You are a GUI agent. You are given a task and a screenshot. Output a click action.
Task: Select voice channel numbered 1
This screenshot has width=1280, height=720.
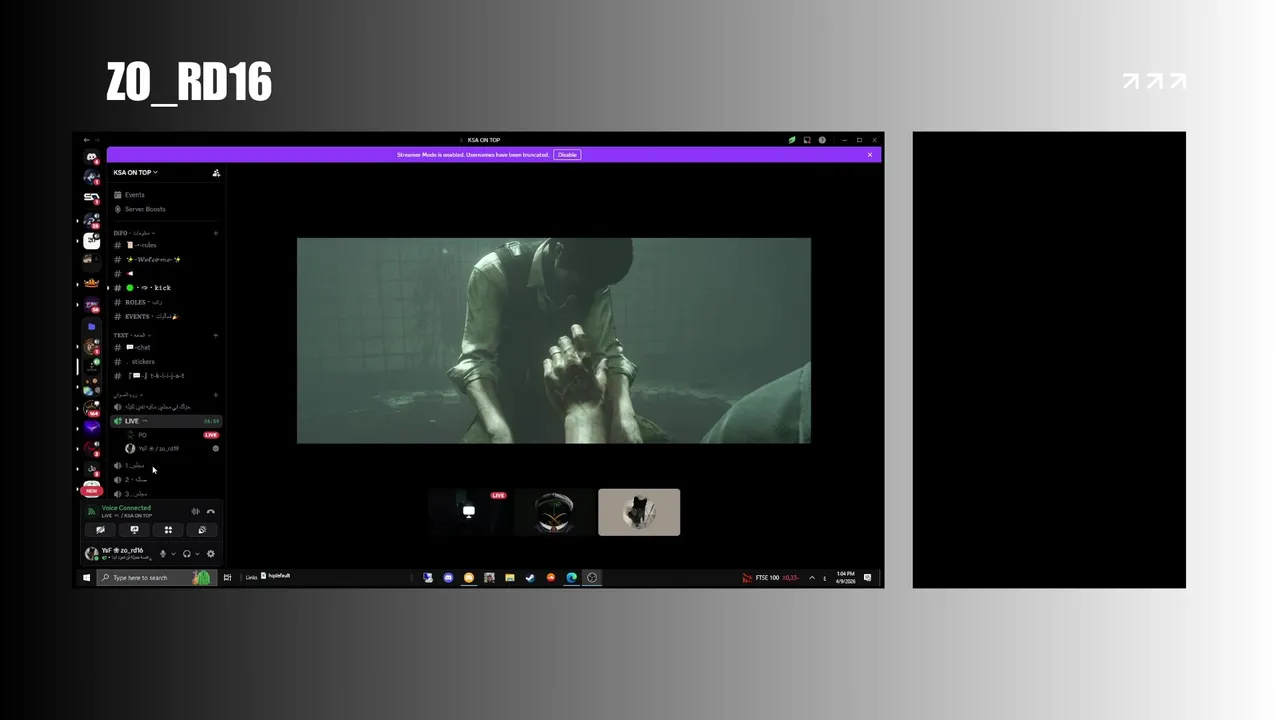166,465
